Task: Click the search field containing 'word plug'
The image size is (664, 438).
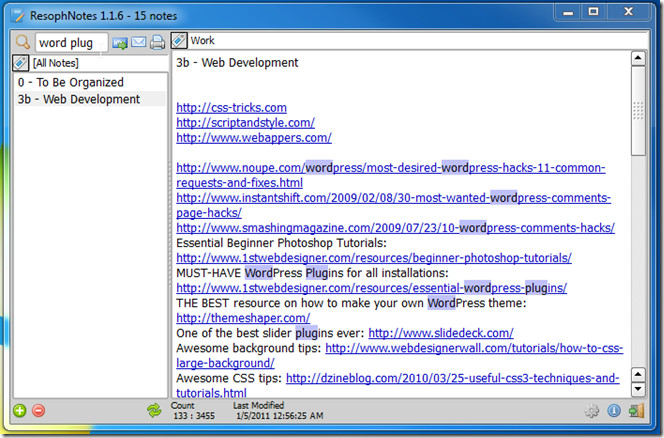Action: (x=71, y=43)
